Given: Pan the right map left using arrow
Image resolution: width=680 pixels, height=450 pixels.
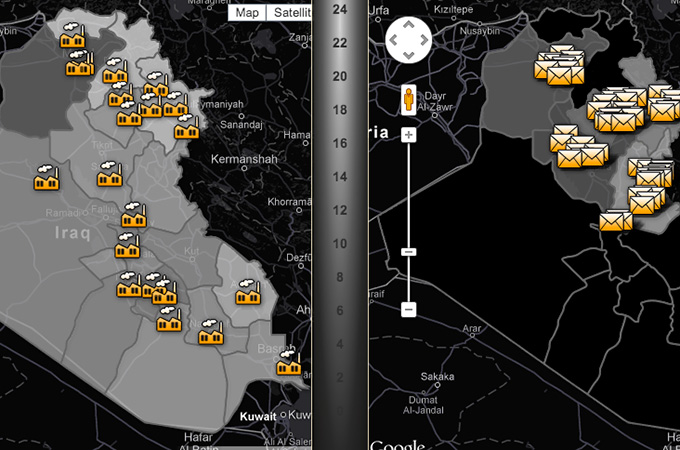Looking at the screenshot, I should [393, 42].
